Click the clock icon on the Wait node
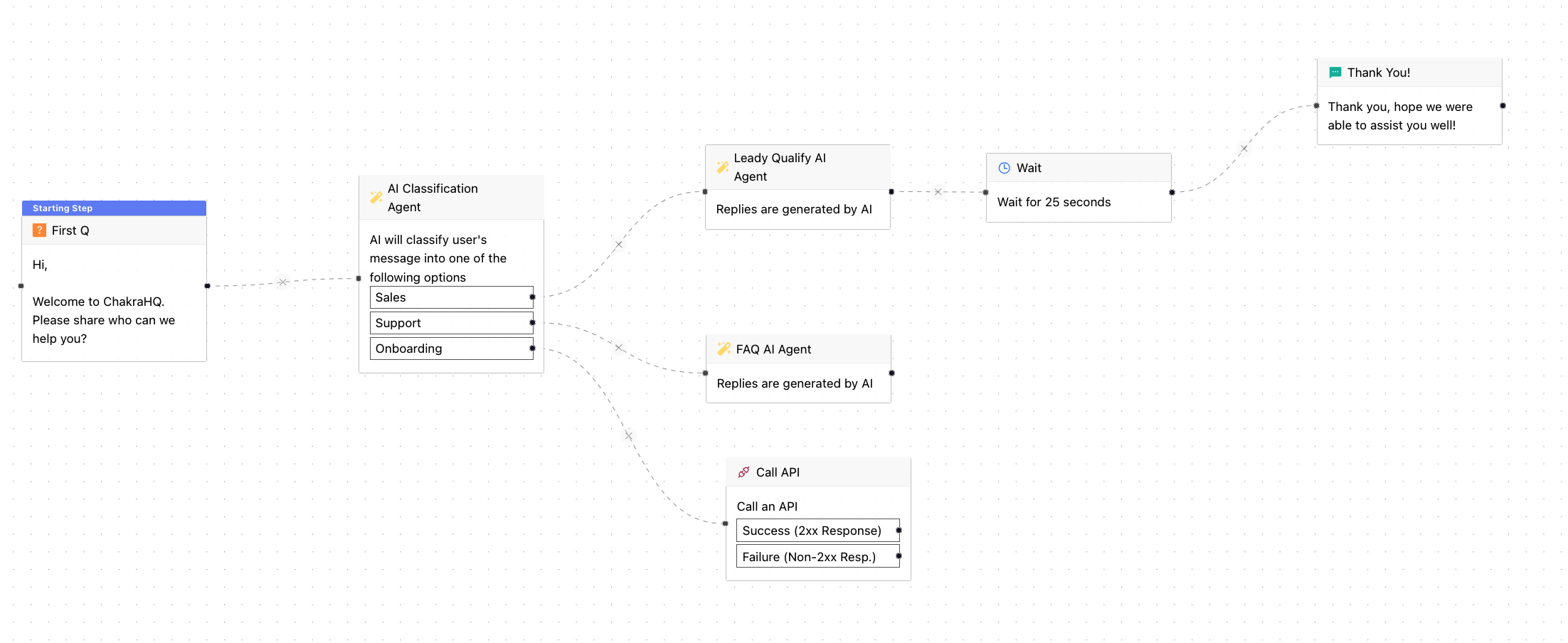The height and width of the screenshot is (643, 1568). point(1004,168)
